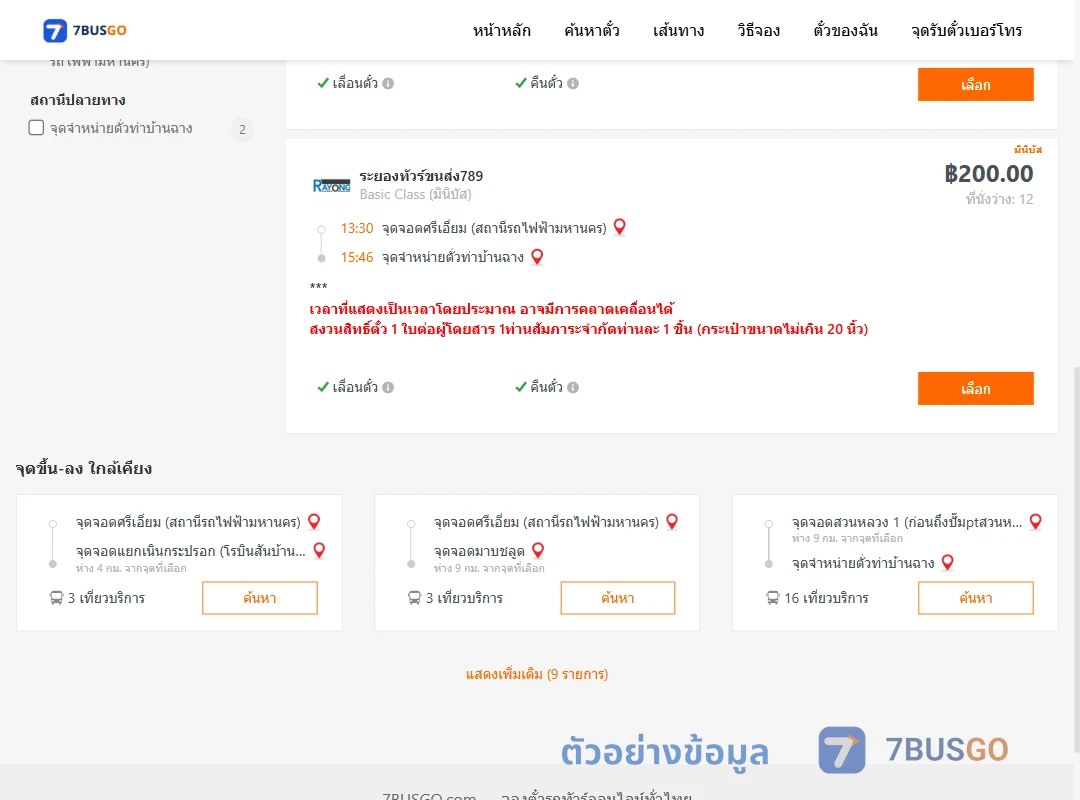The height and width of the screenshot is (800, 1080).
Task: Open จุดรับตั๋วเบอร์โทร menu item
Action: click(966, 30)
